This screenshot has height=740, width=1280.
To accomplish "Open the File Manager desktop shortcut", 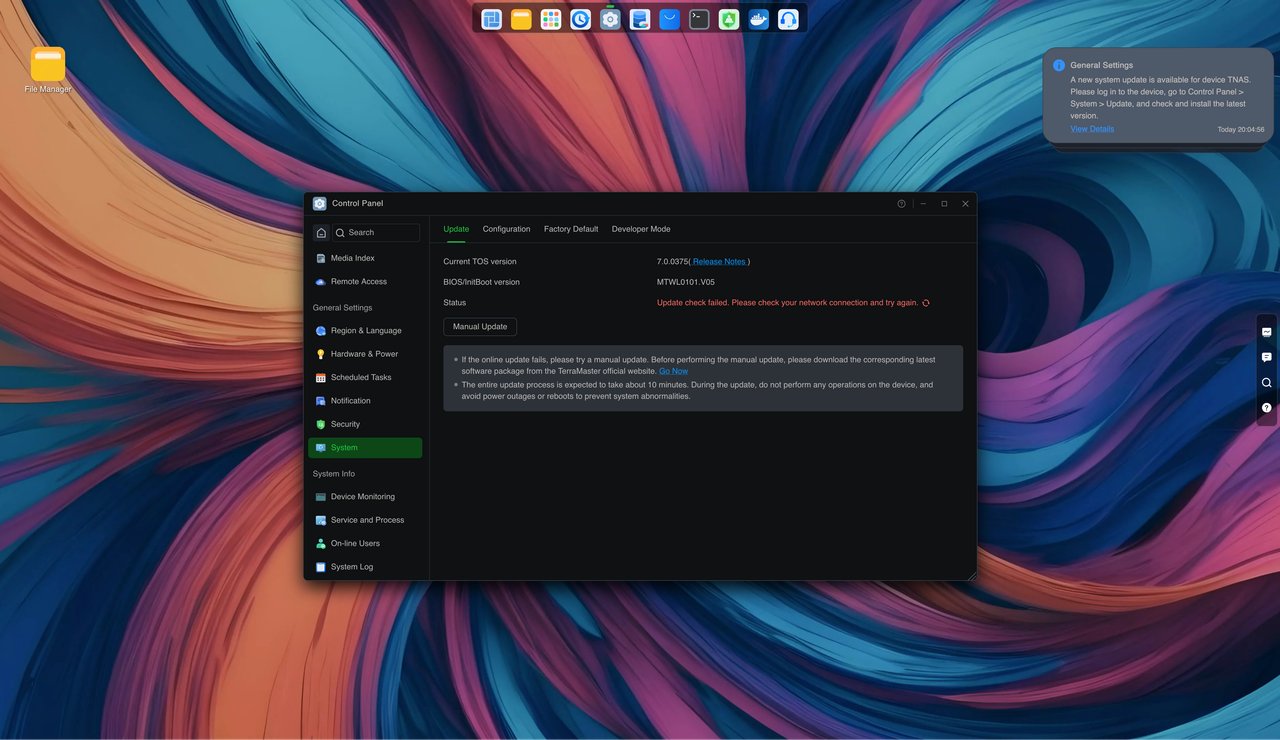I will coord(48,70).
